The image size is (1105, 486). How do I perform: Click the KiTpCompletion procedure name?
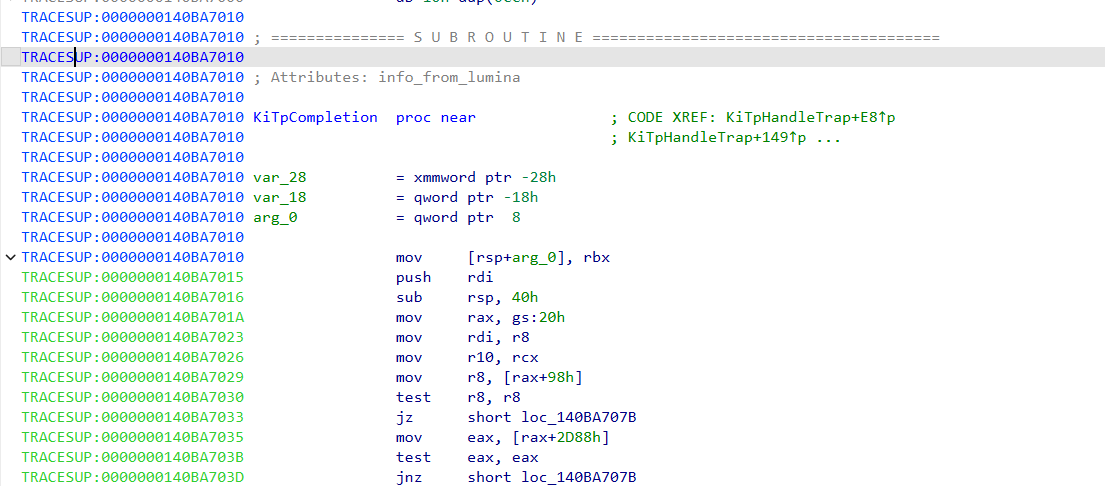315,118
